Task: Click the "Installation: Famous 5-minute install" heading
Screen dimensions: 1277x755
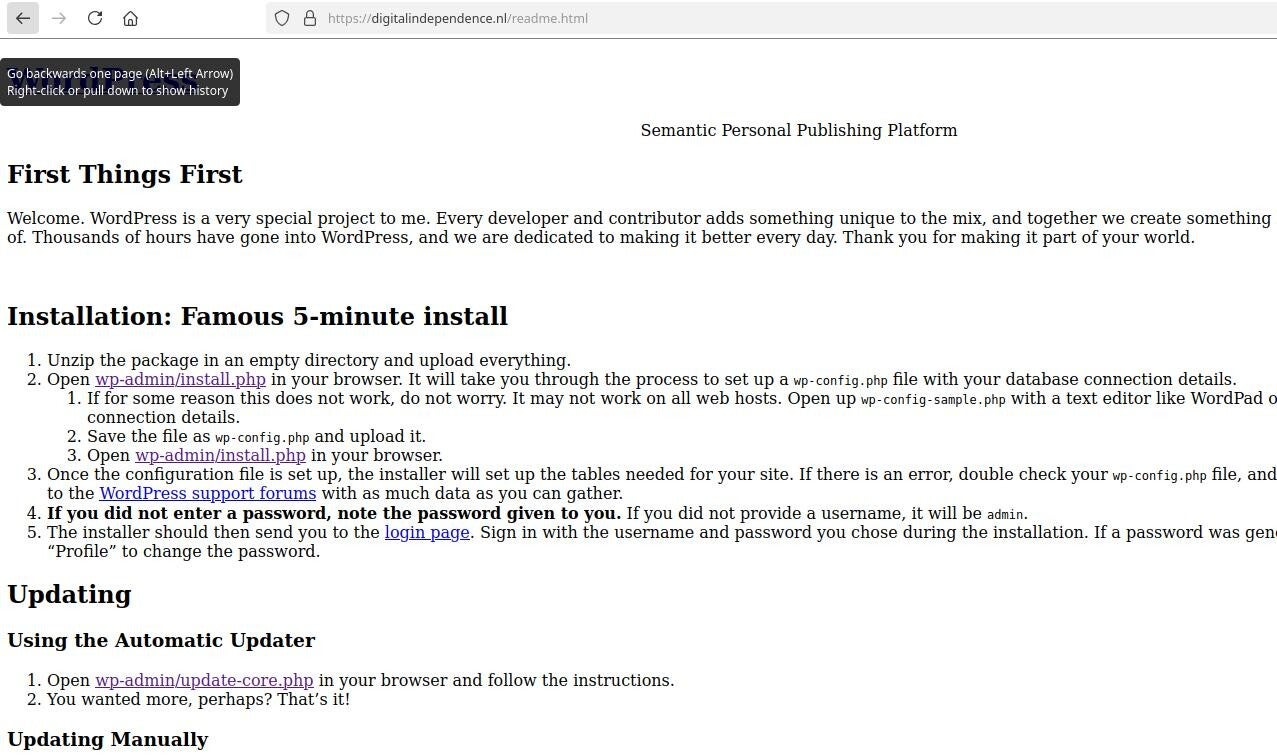Action: coord(257,317)
